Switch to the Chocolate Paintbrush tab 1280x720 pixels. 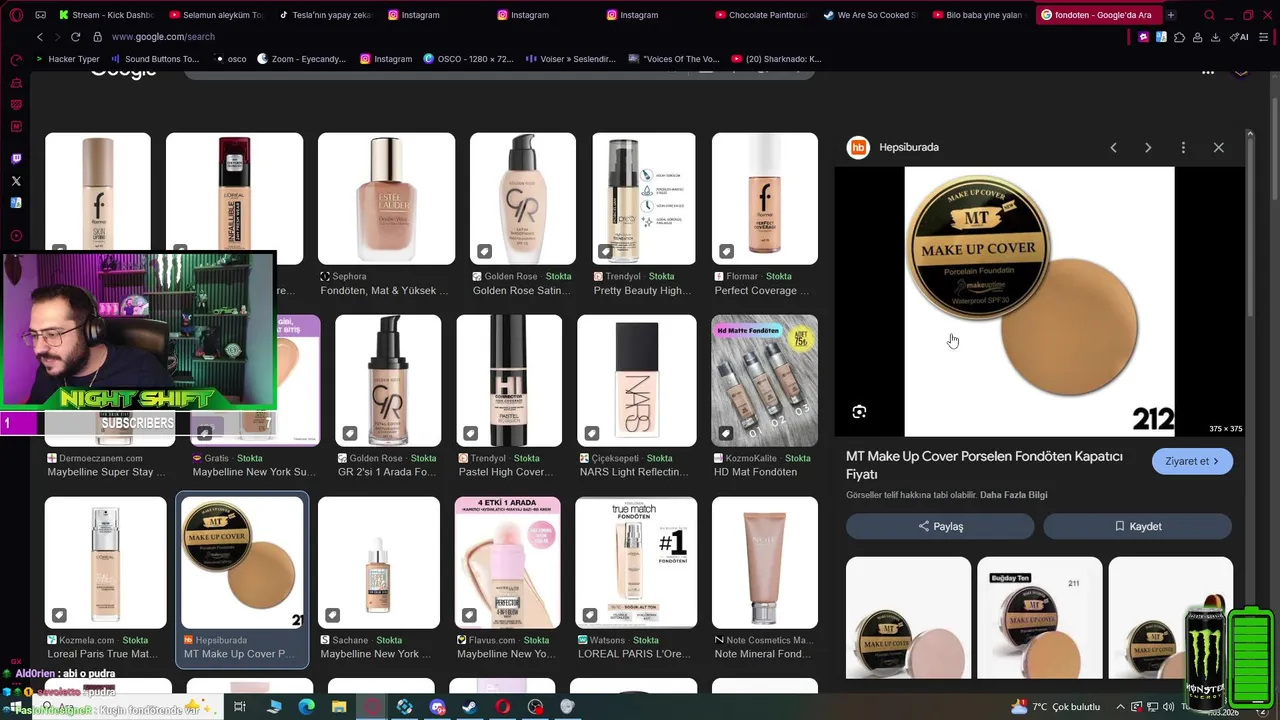(x=762, y=15)
